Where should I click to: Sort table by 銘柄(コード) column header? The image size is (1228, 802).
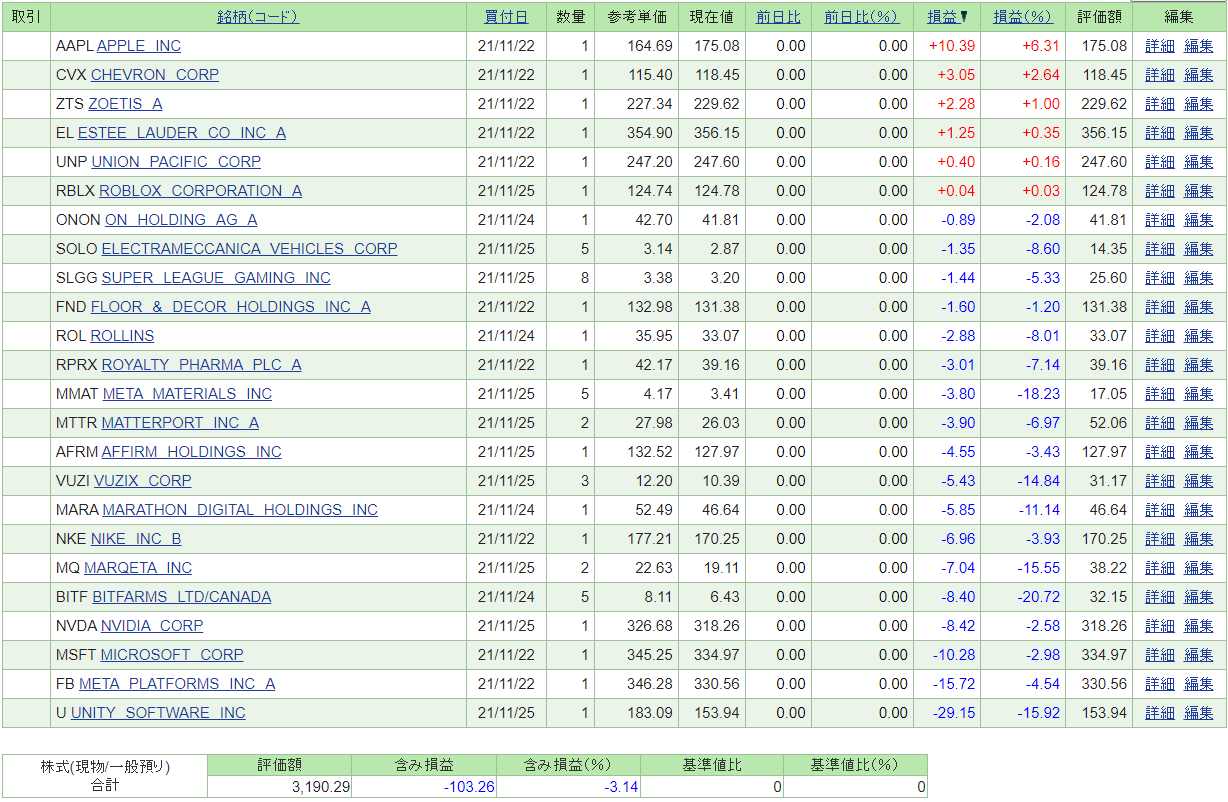pyautogui.click(x=258, y=17)
